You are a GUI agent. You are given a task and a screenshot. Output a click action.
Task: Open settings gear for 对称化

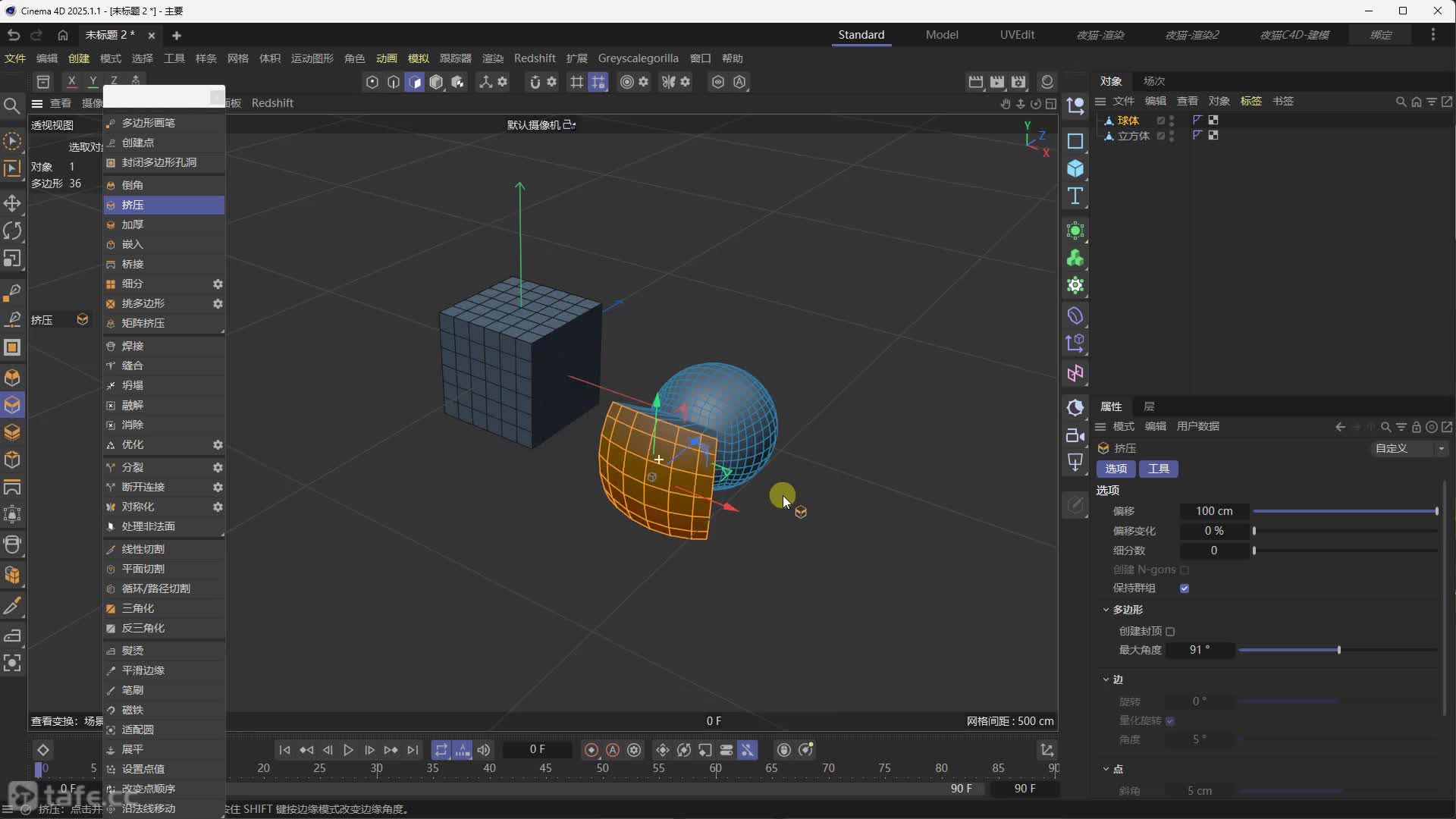click(218, 507)
